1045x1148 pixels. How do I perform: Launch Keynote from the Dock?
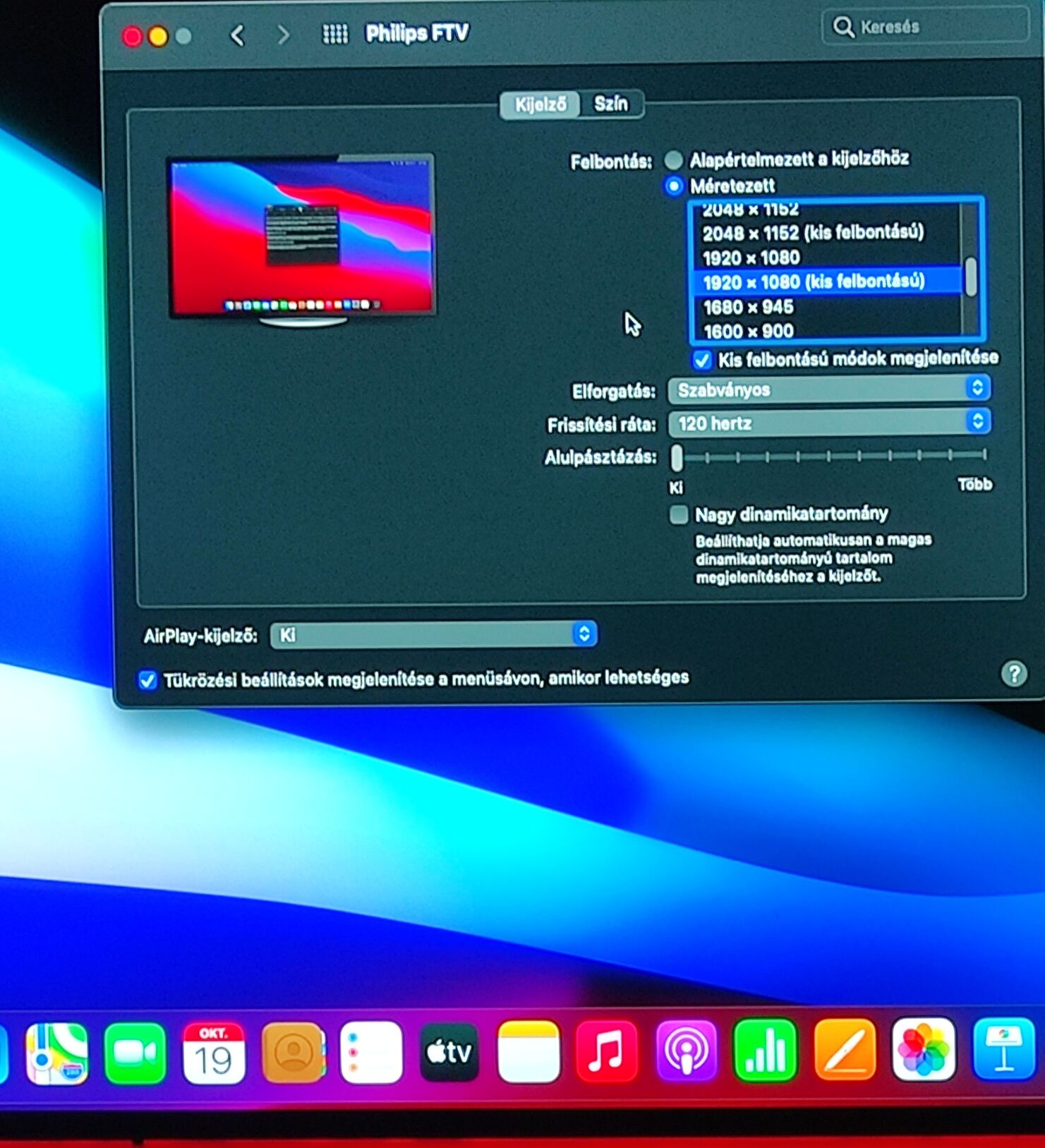[1004, 1049]
